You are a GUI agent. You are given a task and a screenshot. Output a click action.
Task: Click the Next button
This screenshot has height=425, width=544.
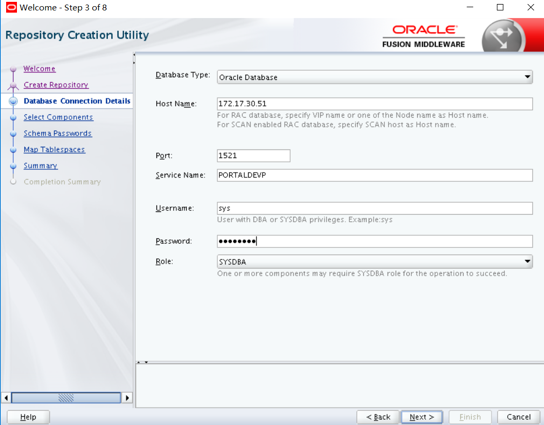[x=422, y=417]
